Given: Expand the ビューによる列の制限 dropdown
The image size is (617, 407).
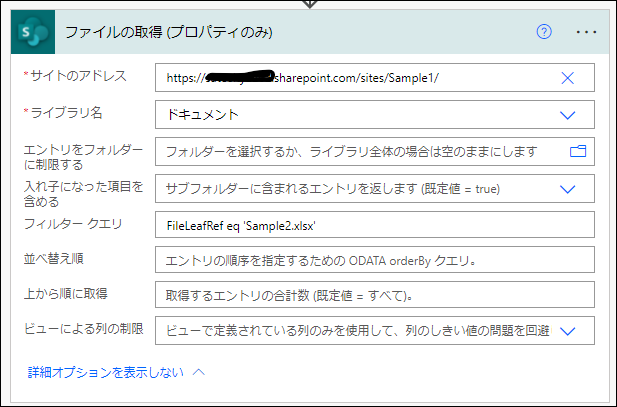Looking at the screenshot, I should point(567,331).
